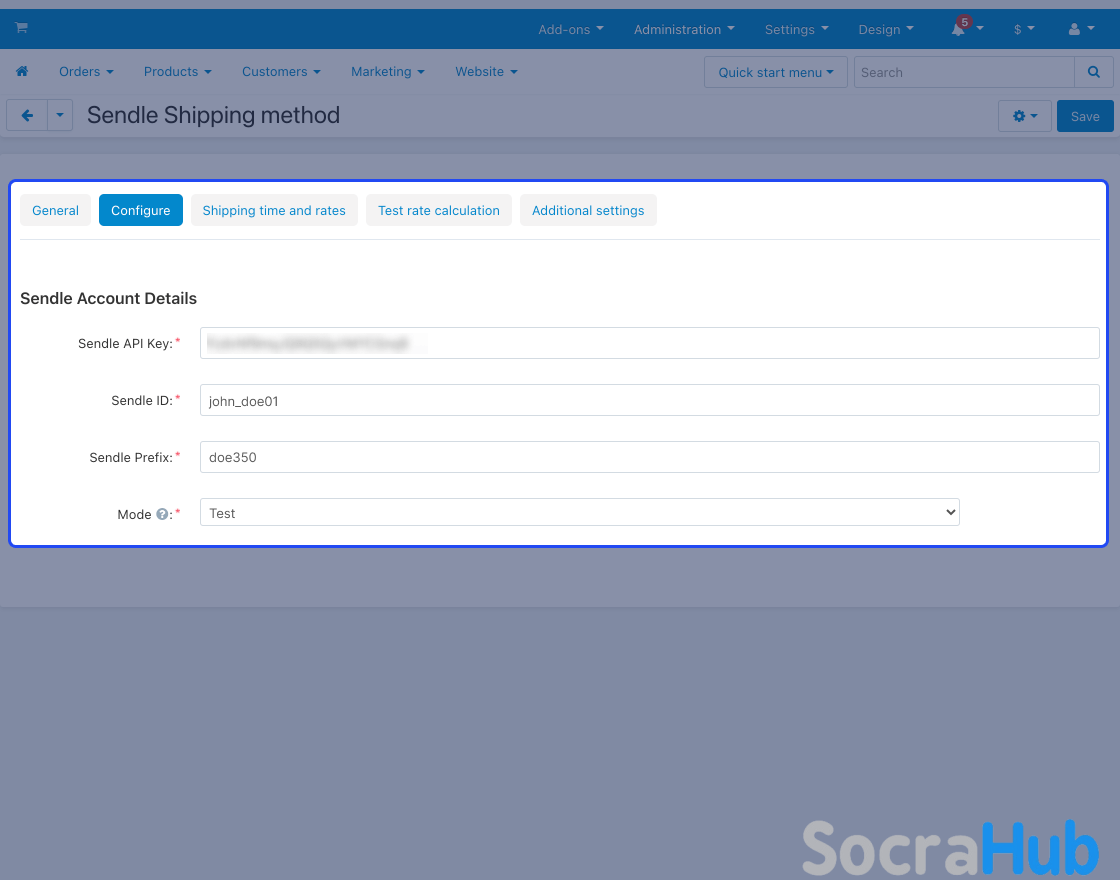
Task: Open the Quick start menu dropdown
Action: coord(775,72)
